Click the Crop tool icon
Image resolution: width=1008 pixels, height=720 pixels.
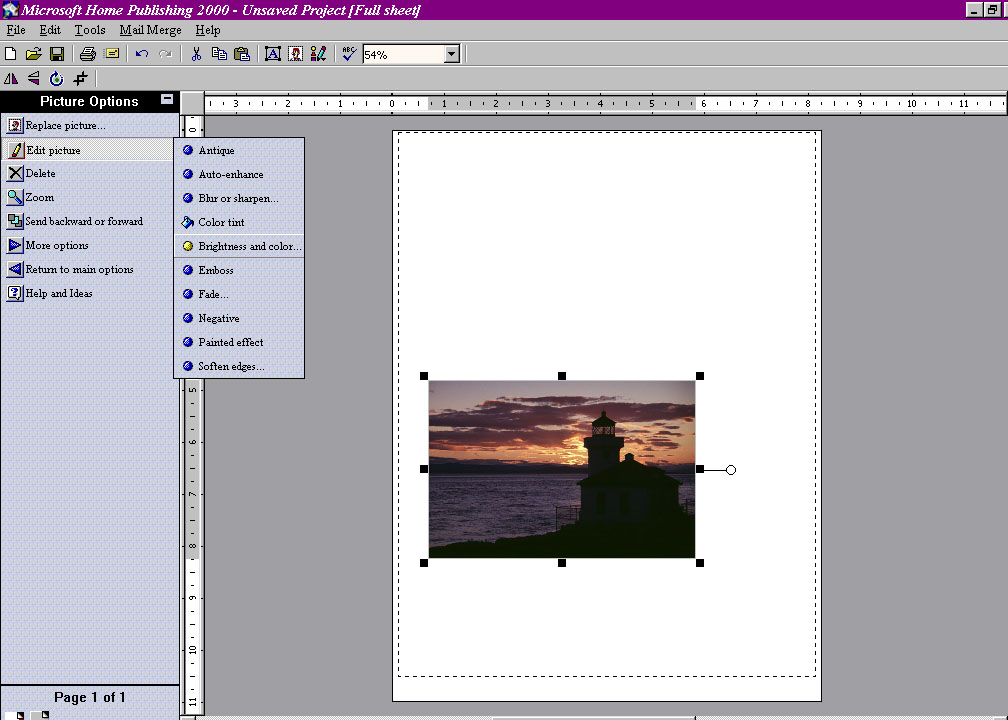[x=80, y=79]
